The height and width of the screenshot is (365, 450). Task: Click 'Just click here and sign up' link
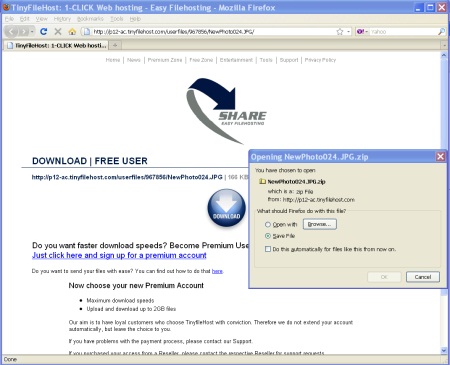119,255
